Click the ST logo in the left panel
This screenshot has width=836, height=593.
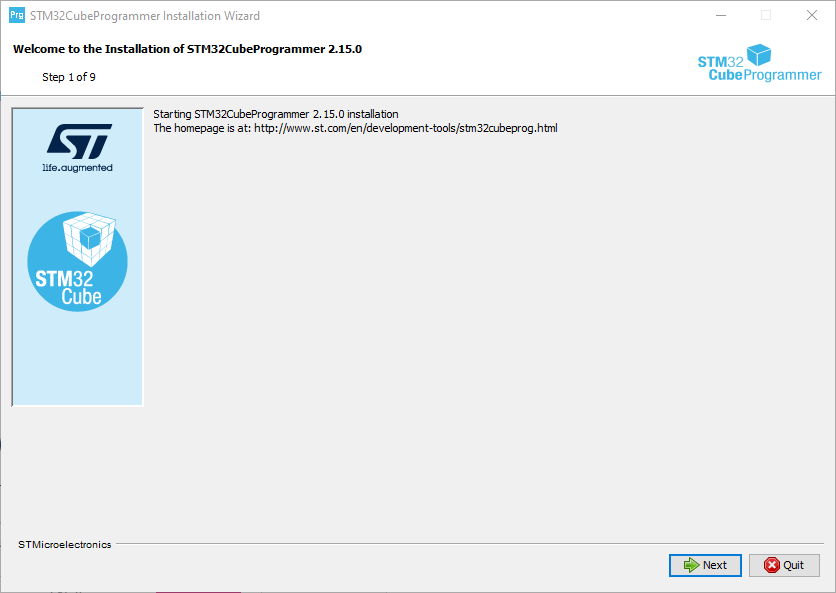pos(79,140)
